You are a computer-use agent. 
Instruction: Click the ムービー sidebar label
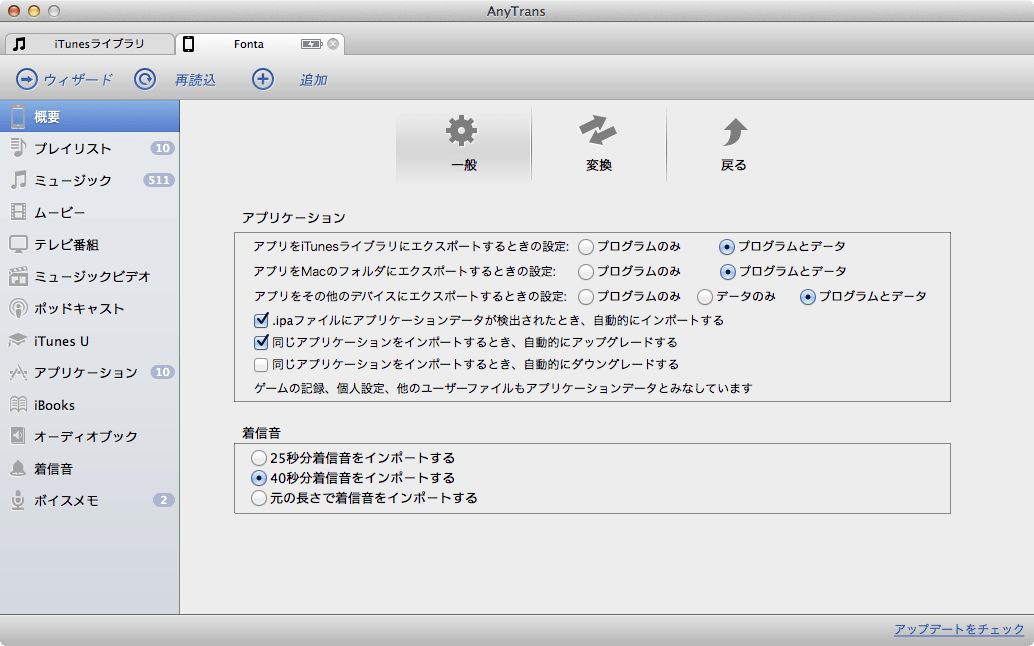pyautogui.click(x=59, y=212)
